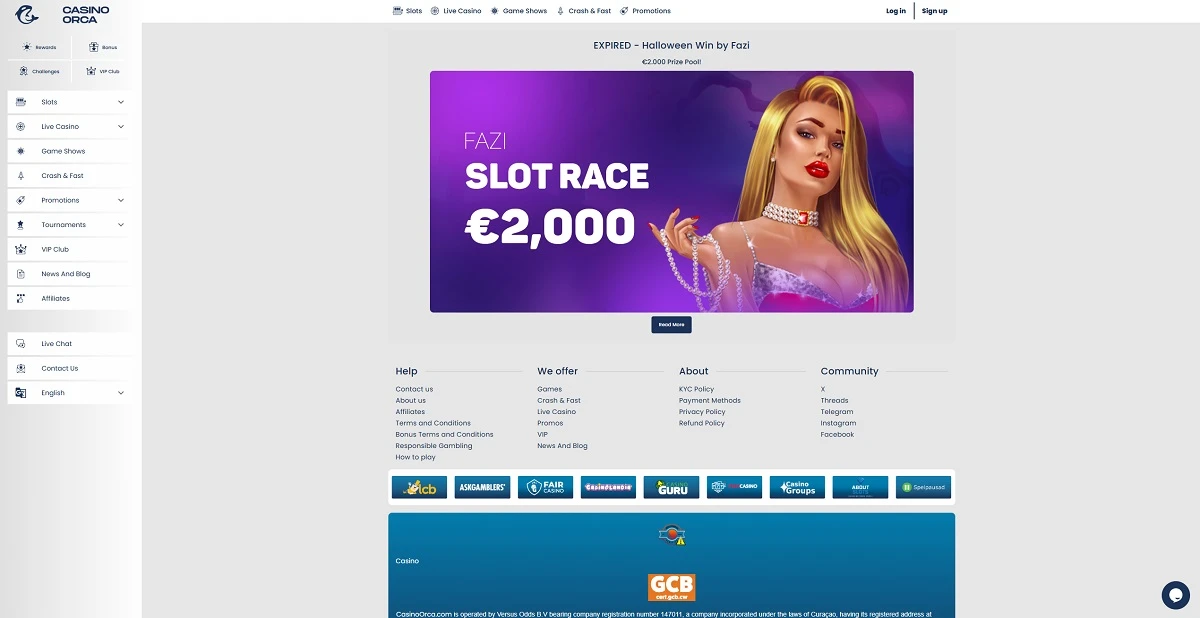This screenshot has height=618, width=1200.
Task: Open the VIP Club crown tile
Action: click(x=102, y=71)
